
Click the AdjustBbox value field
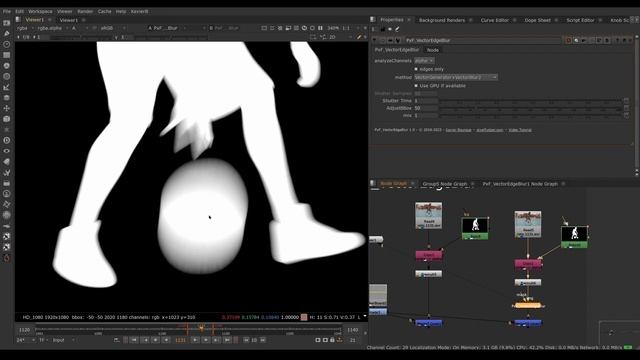click(x=425, y=108)
